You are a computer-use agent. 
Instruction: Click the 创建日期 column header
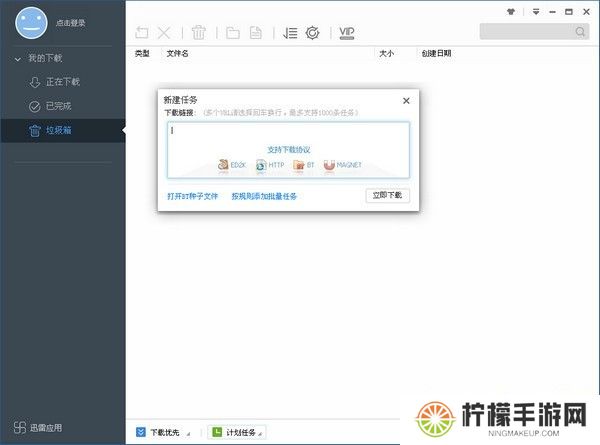pyautogui.click(x=436, y=54)
